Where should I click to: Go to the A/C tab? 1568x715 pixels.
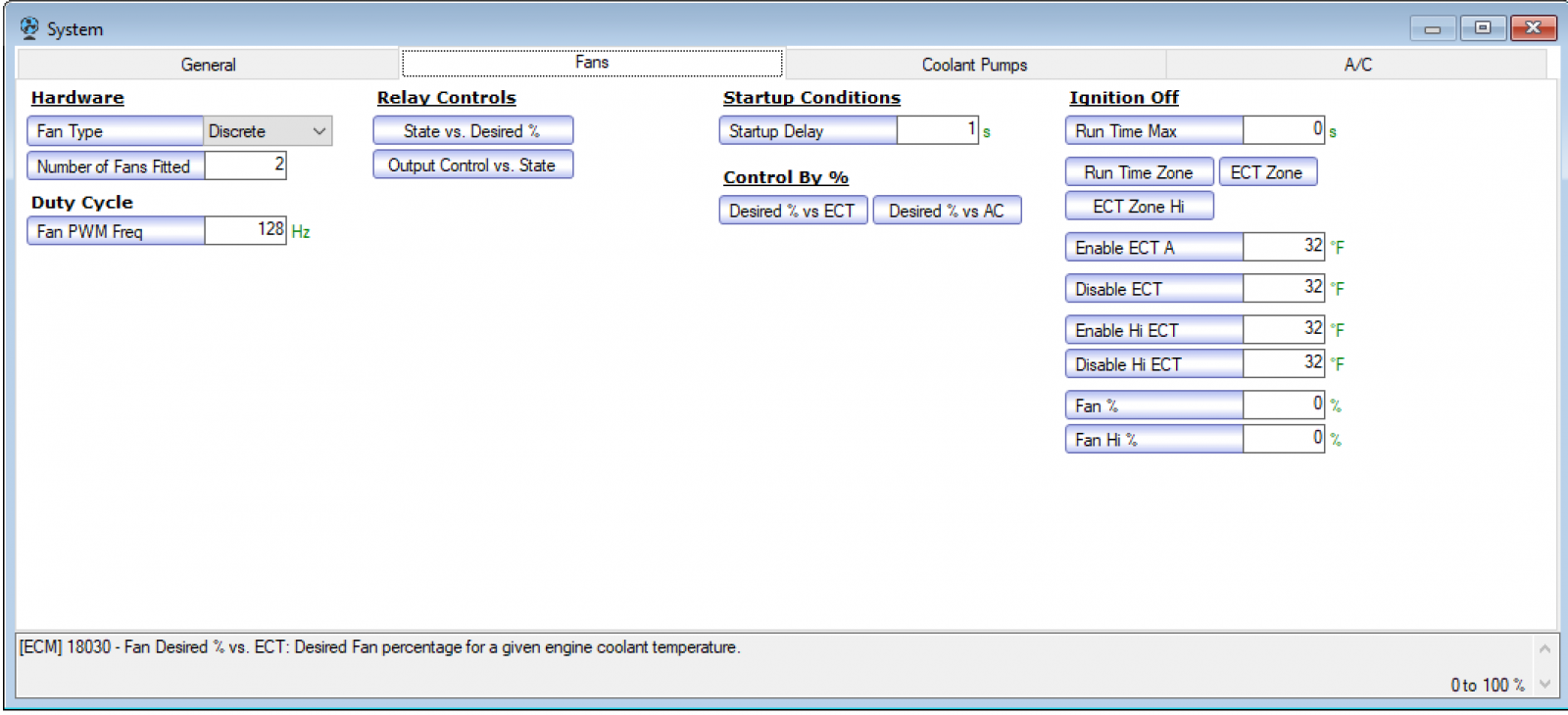pyautogui.click(x=1357, y=65)
